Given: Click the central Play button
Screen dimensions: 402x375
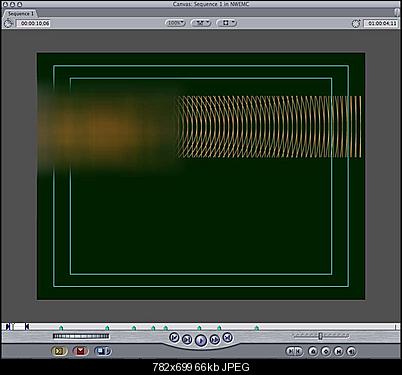Looking at the screenshot, I should [201, 341].
